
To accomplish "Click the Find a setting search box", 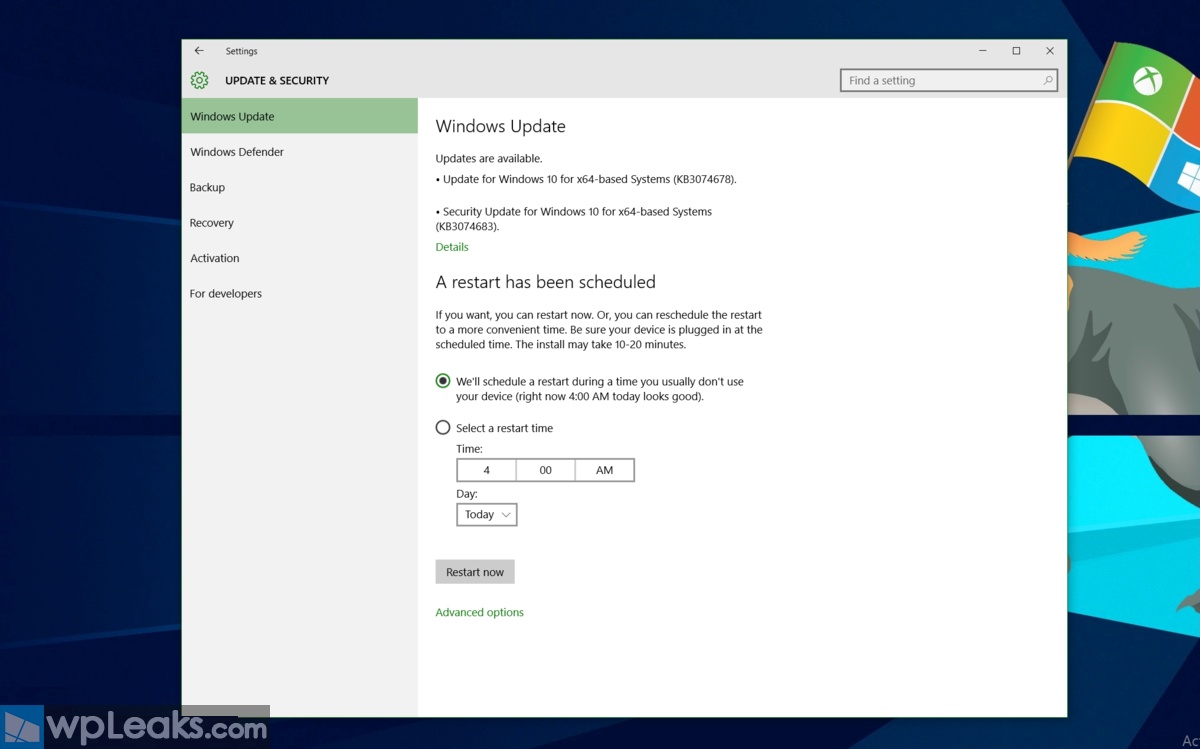I will click(x=940, y=81).
